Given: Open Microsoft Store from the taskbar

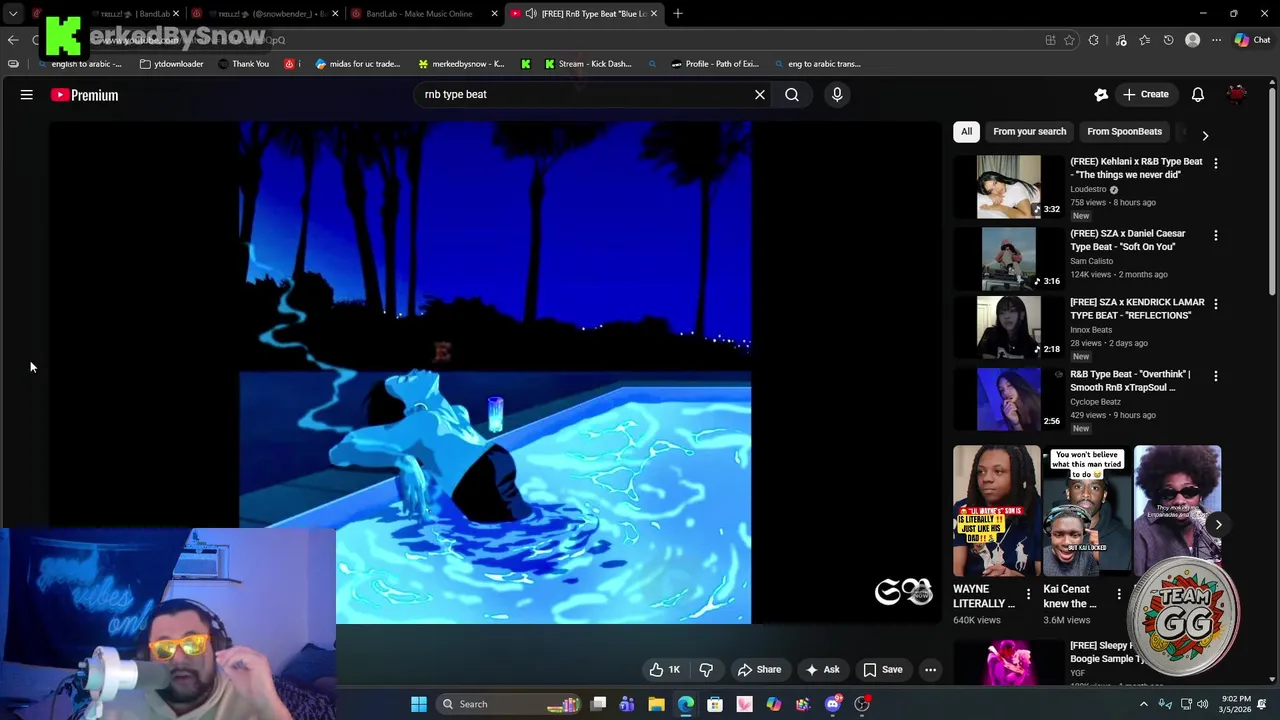Looking at the screenshot, I should [x=715, y=704].
